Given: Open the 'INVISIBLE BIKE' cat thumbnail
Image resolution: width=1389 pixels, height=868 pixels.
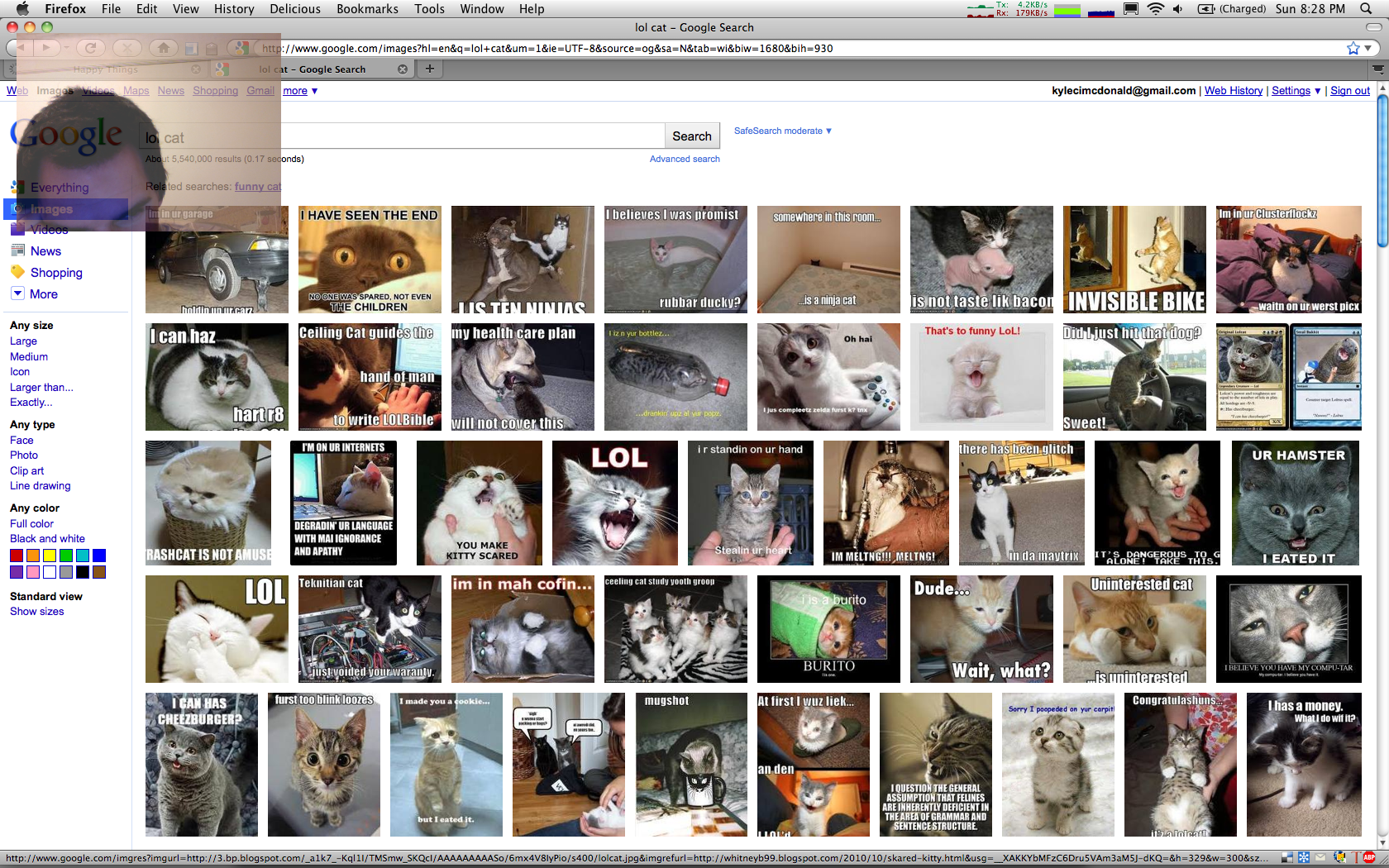Looking at the screenshot, I should (1134, 260).
